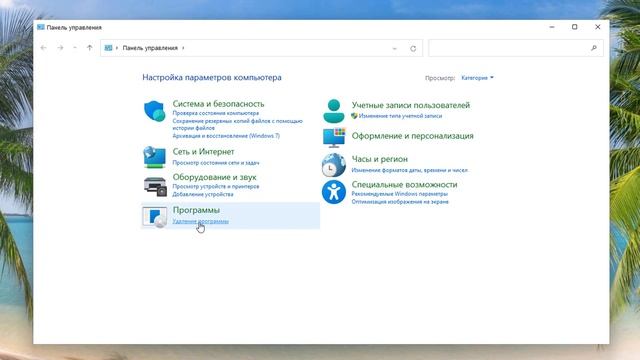
Task: Click Сохранение резервных копий файлов link
Action: (x=238, y=124)
